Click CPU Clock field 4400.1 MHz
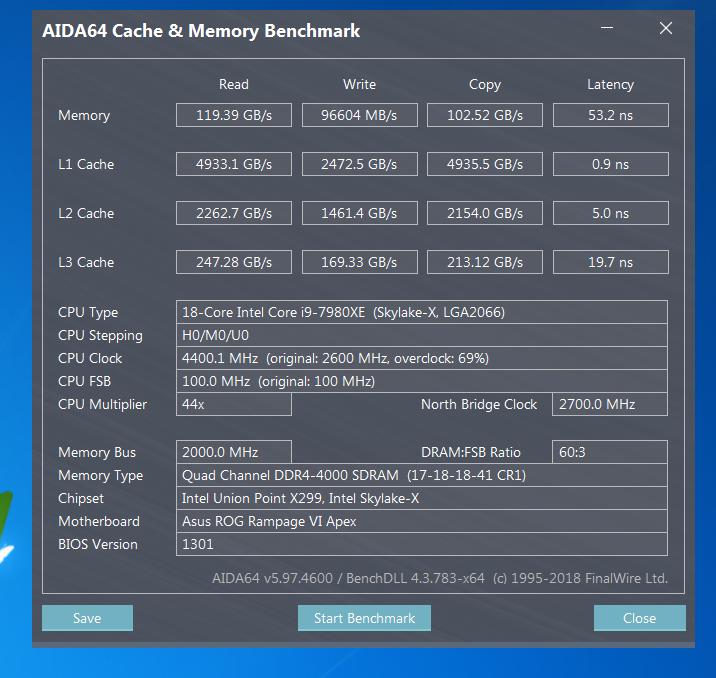The image size is (716, 678). pyautogui.click(x=422, y=358)
